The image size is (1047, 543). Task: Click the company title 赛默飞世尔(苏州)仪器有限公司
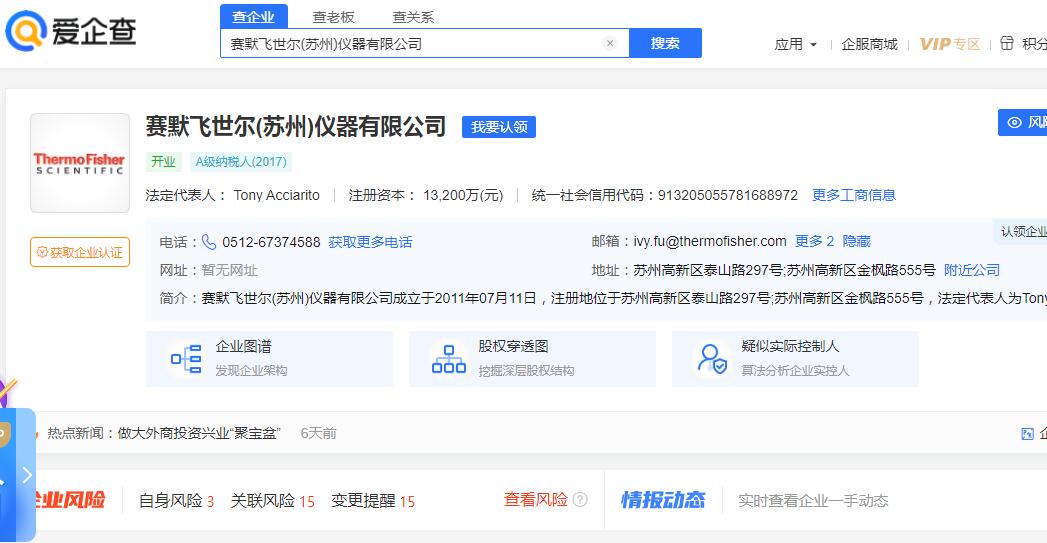pos(296,126)
